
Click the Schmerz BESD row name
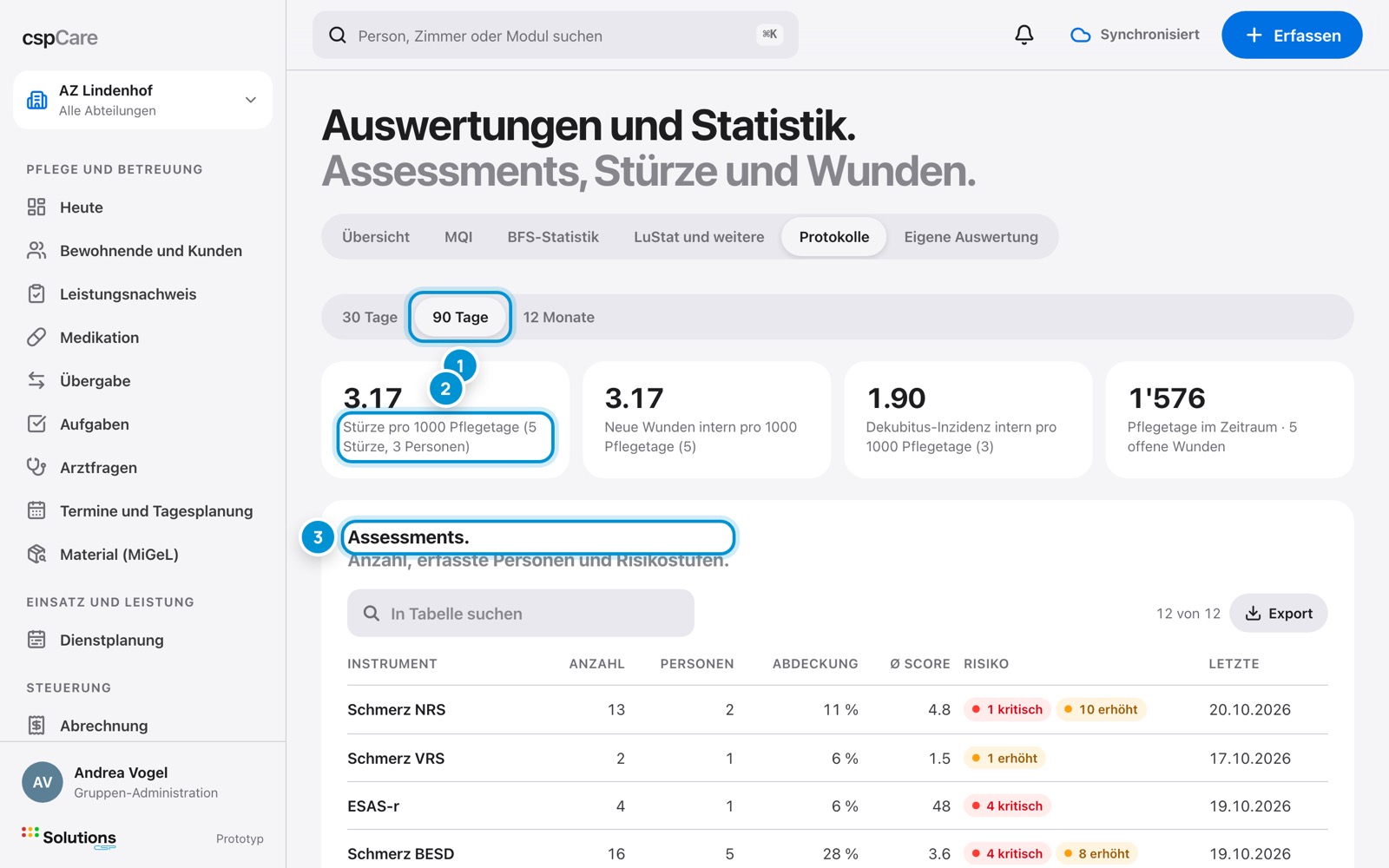click(x=400, y=853)
